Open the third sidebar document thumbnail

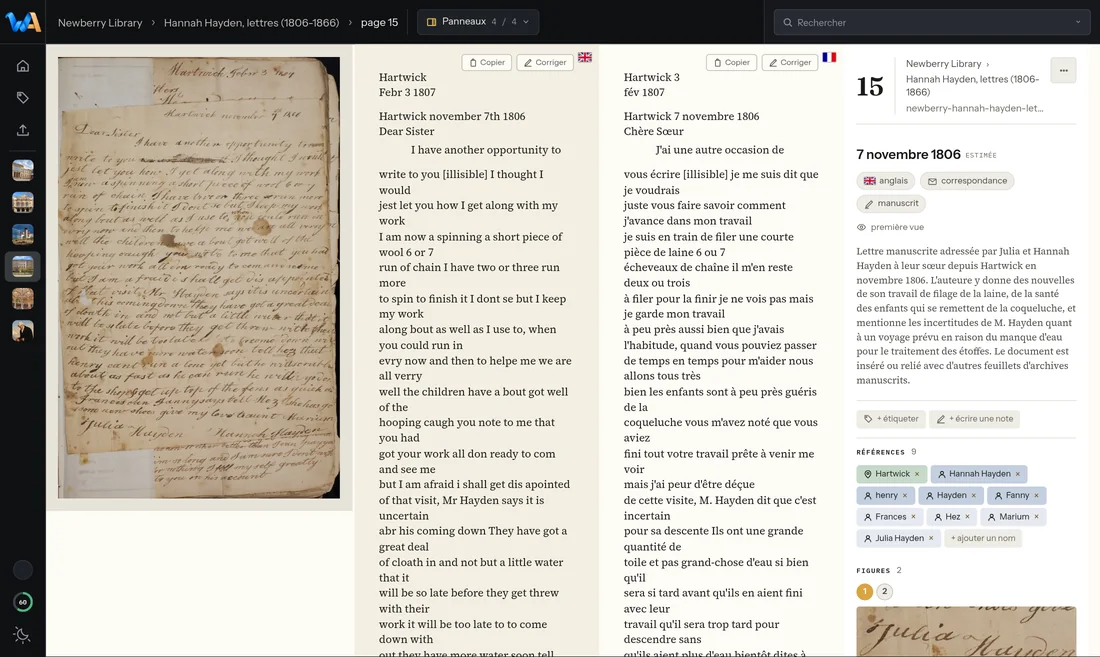22,235
